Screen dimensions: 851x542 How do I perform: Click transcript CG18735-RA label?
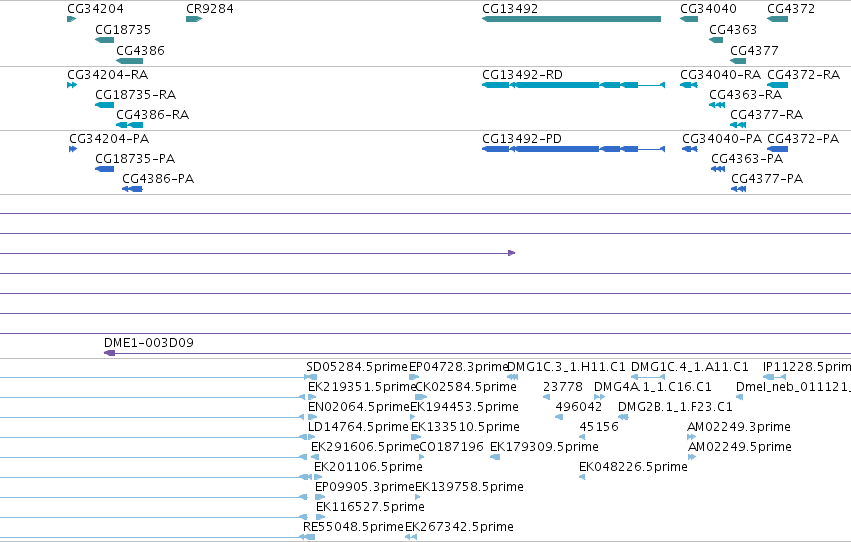135,94
